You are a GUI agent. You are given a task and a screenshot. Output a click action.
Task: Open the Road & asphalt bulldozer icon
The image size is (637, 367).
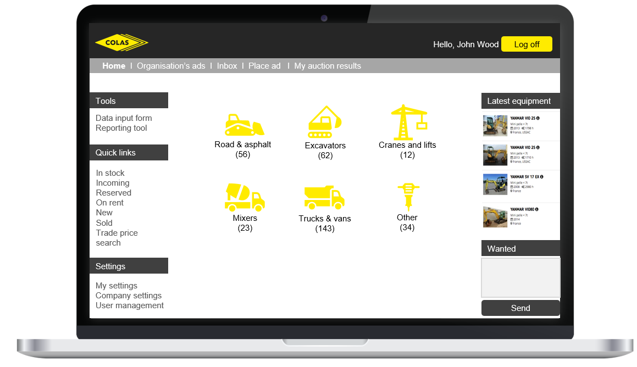coord(245,125)
